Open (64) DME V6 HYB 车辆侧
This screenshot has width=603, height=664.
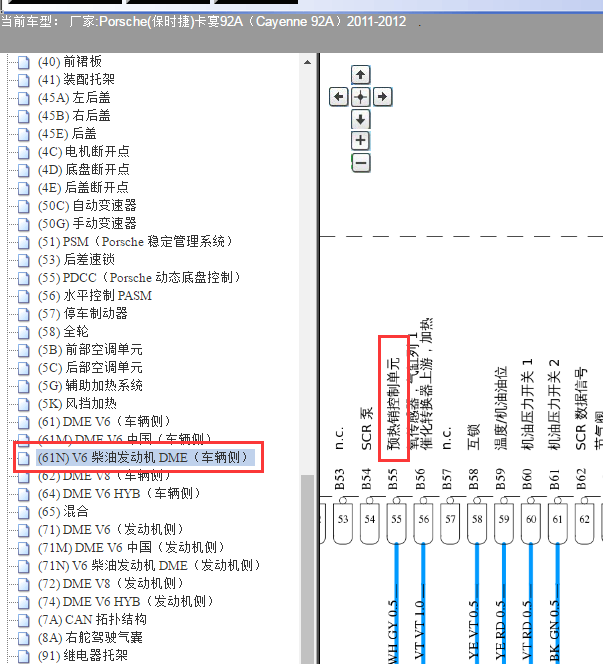point(119,494)
